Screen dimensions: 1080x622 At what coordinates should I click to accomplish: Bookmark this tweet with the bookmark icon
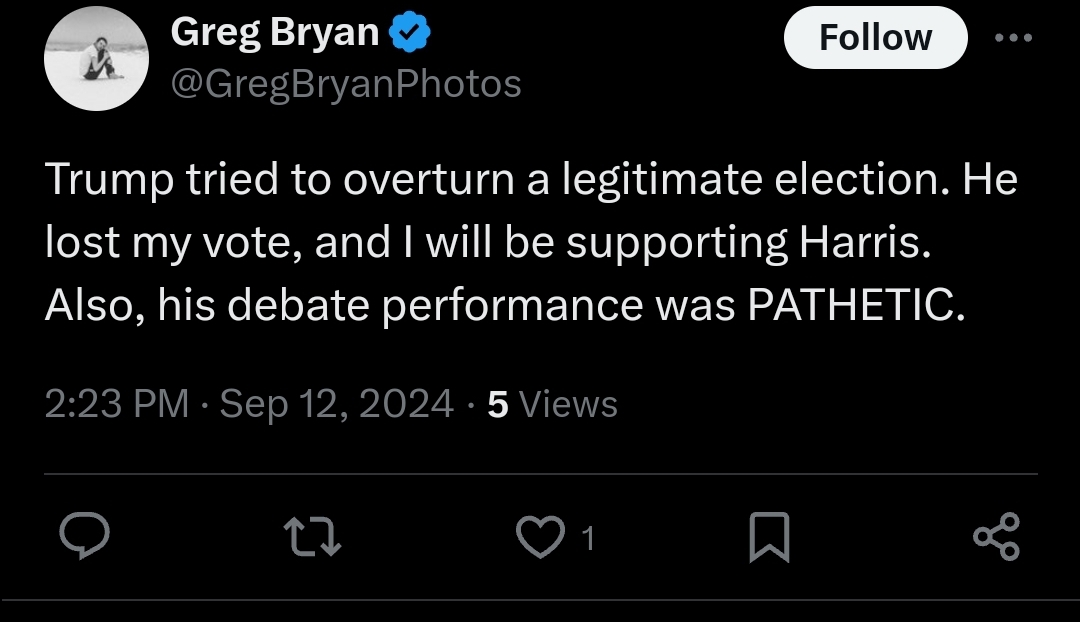(x=769, y=537)
